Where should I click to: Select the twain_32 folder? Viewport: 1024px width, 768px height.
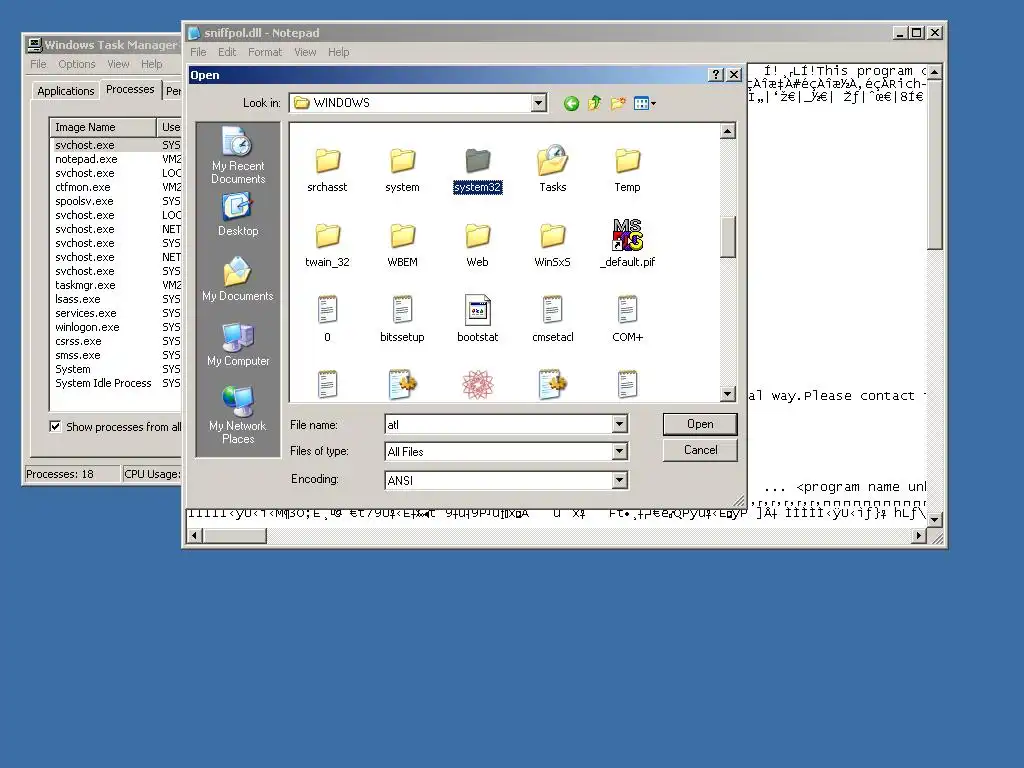tap(327, 246)
